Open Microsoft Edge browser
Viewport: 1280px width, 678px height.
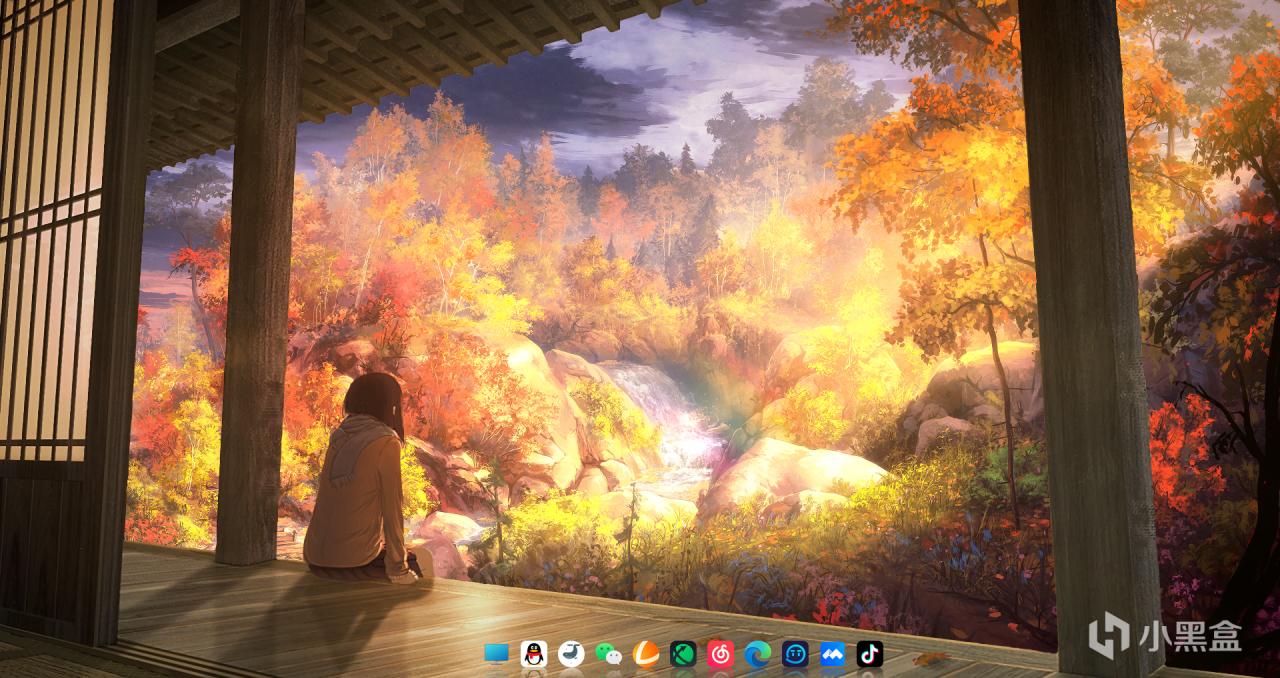pos(757,654)
